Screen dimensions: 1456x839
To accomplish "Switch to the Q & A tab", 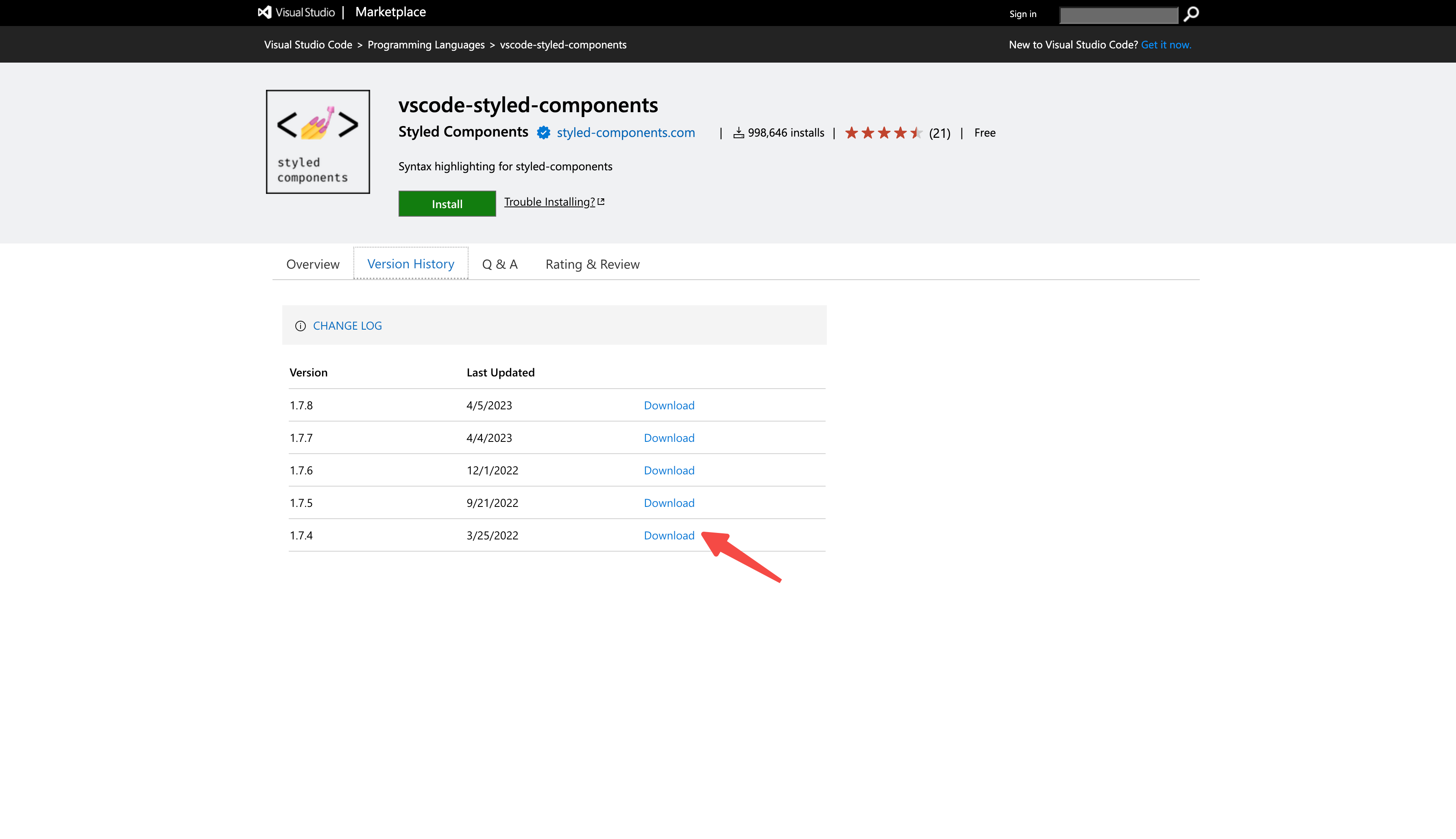I will coord(500,265).
